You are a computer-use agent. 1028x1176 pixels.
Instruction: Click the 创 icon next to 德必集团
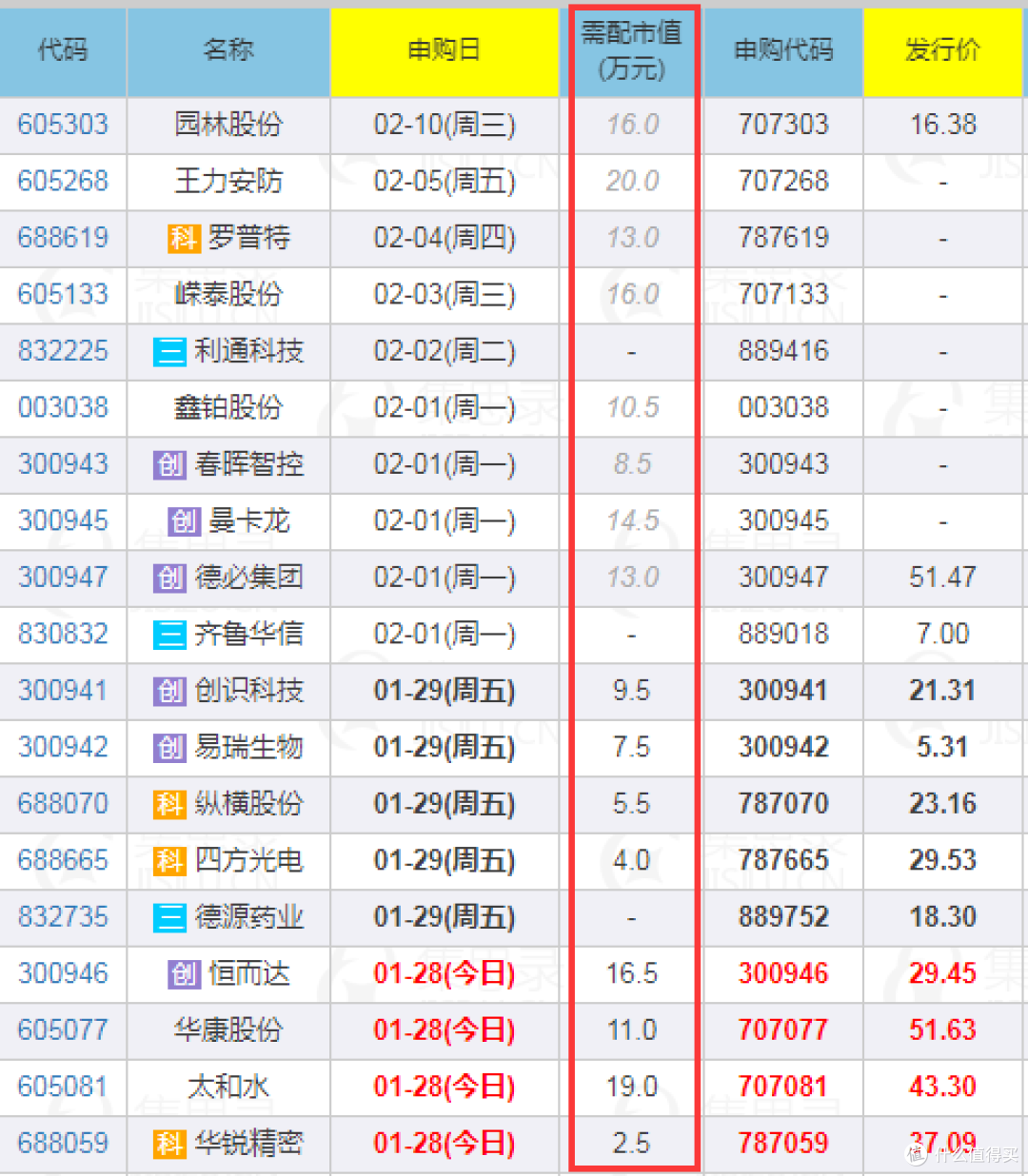169,578
